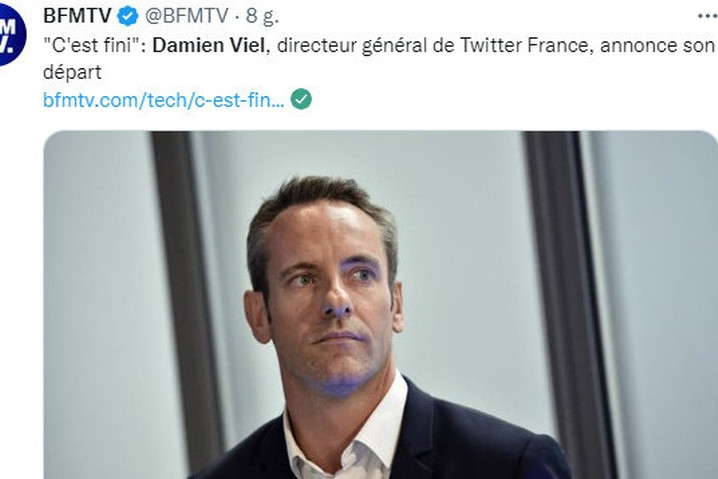Click the man's face in the photo
Screen dimensions: 718x479
(x=327, y=300)
